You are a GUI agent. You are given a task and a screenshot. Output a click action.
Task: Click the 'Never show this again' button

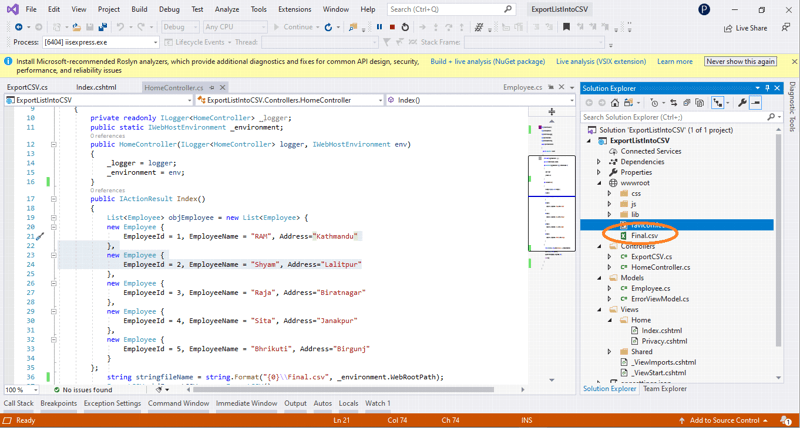741,61
